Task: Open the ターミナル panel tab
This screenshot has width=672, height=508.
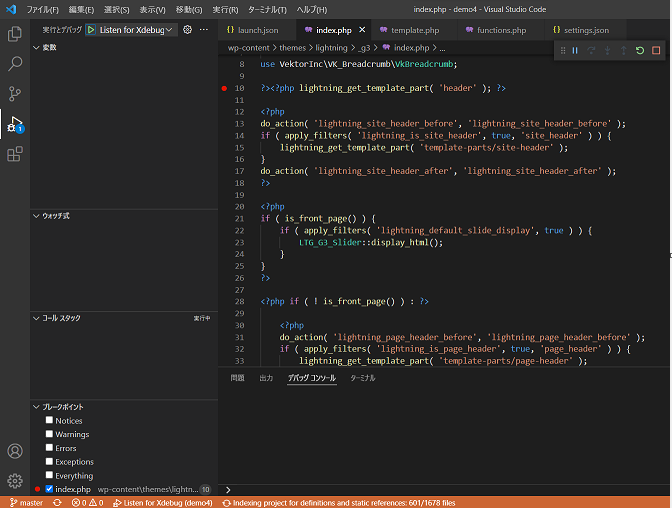Action: click(362, 378)
